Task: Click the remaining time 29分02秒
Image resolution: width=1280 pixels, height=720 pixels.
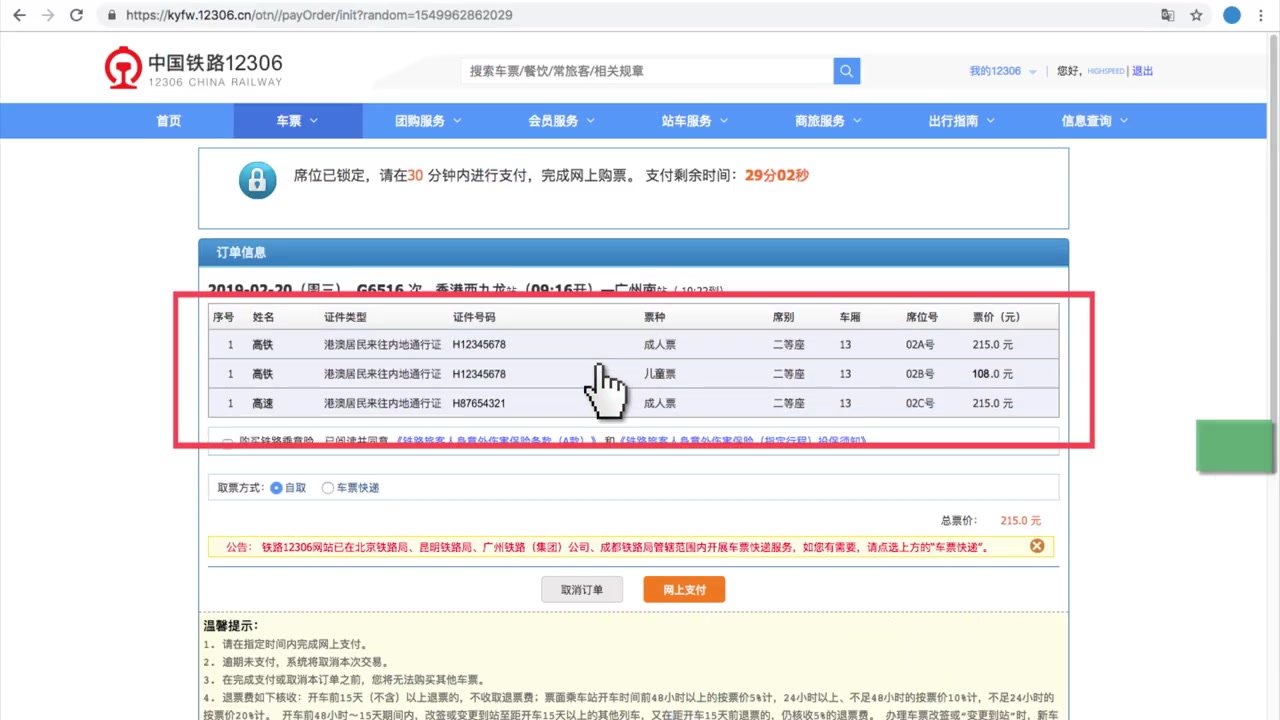Action: click(776, 175)
